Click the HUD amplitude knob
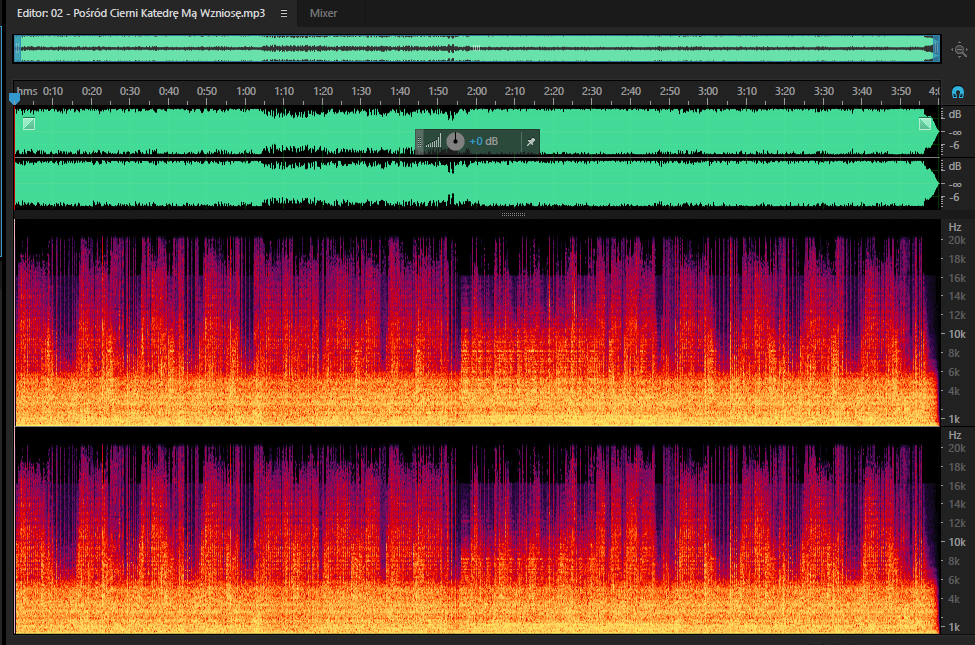The height and width of the screenshot is (645, 975). [455, 141]
